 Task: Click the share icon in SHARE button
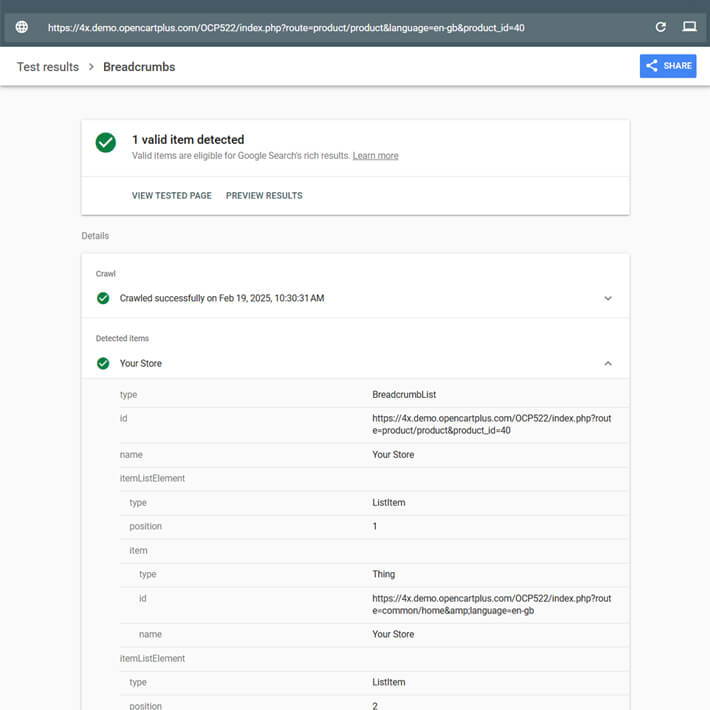(x=652, y=66)
